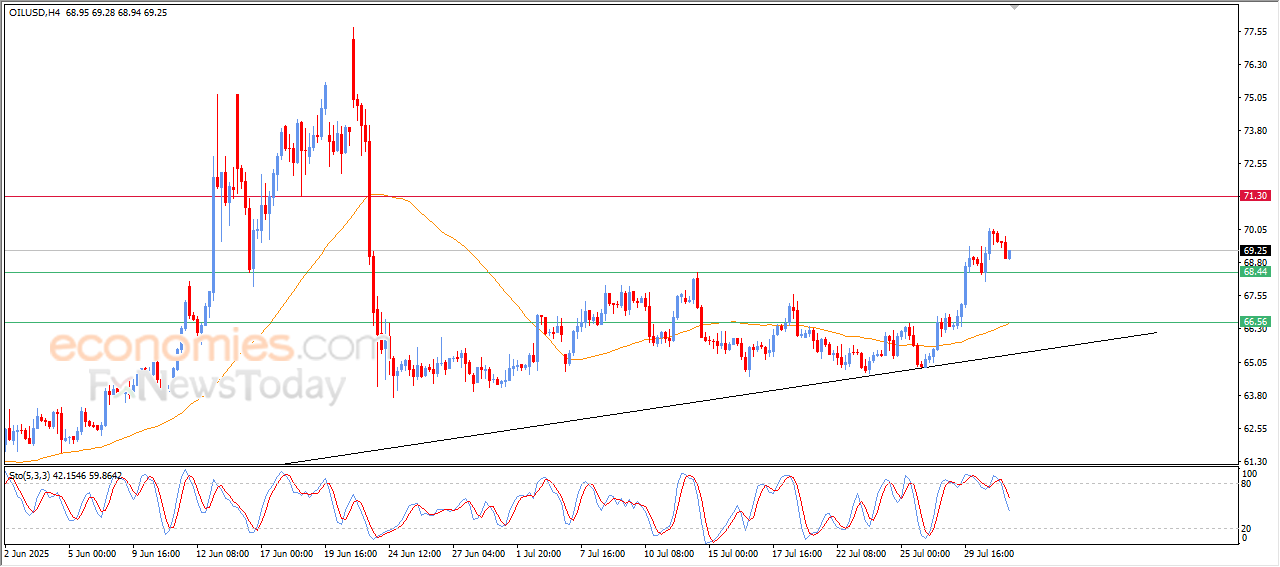Click the 1 Jul 20:00 time label
The width and height of the screenshot is (1280, 567).
(540, 552)
